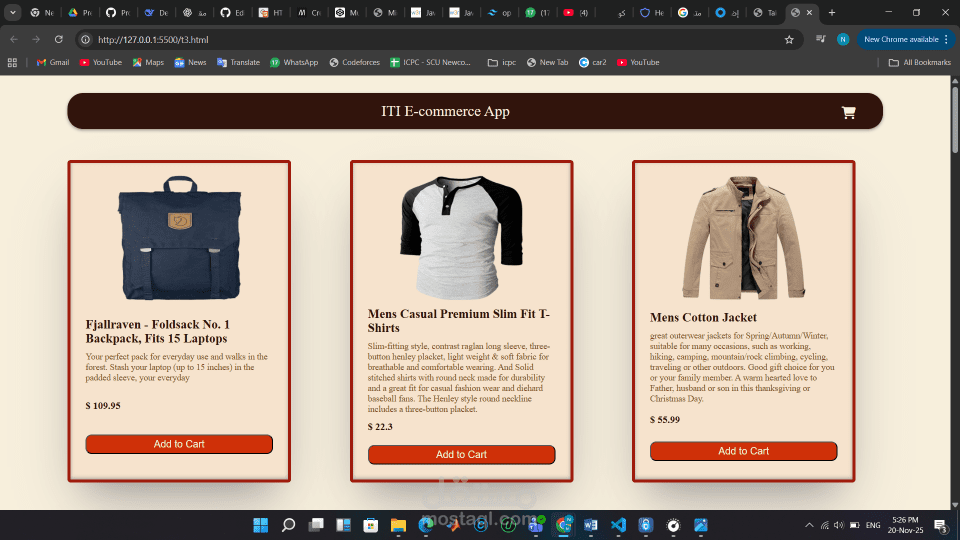Viewport: 960px width, 540px height.
Task: Click the page vertical scrollbar thumb
Action: [955, 119]
